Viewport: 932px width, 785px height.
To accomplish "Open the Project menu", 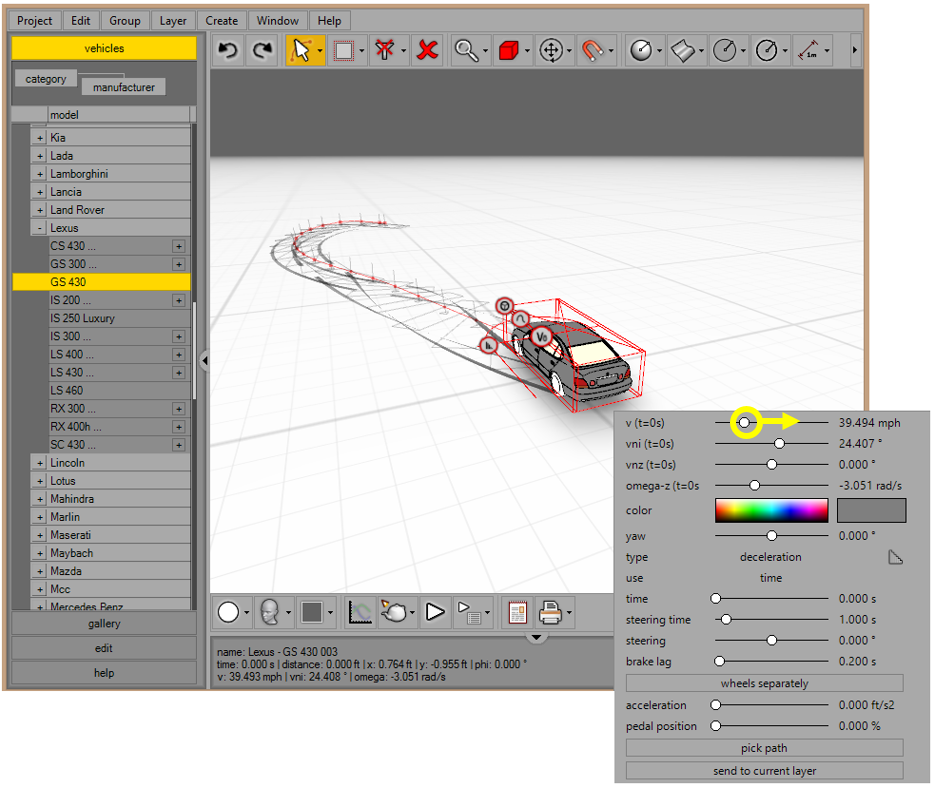I will (x=34, y=21).
